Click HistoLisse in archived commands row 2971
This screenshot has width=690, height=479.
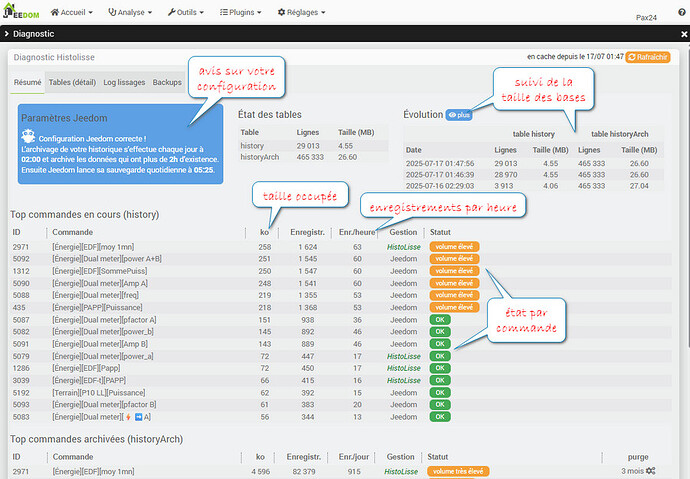pyautogui.click(x=401, y=472)
